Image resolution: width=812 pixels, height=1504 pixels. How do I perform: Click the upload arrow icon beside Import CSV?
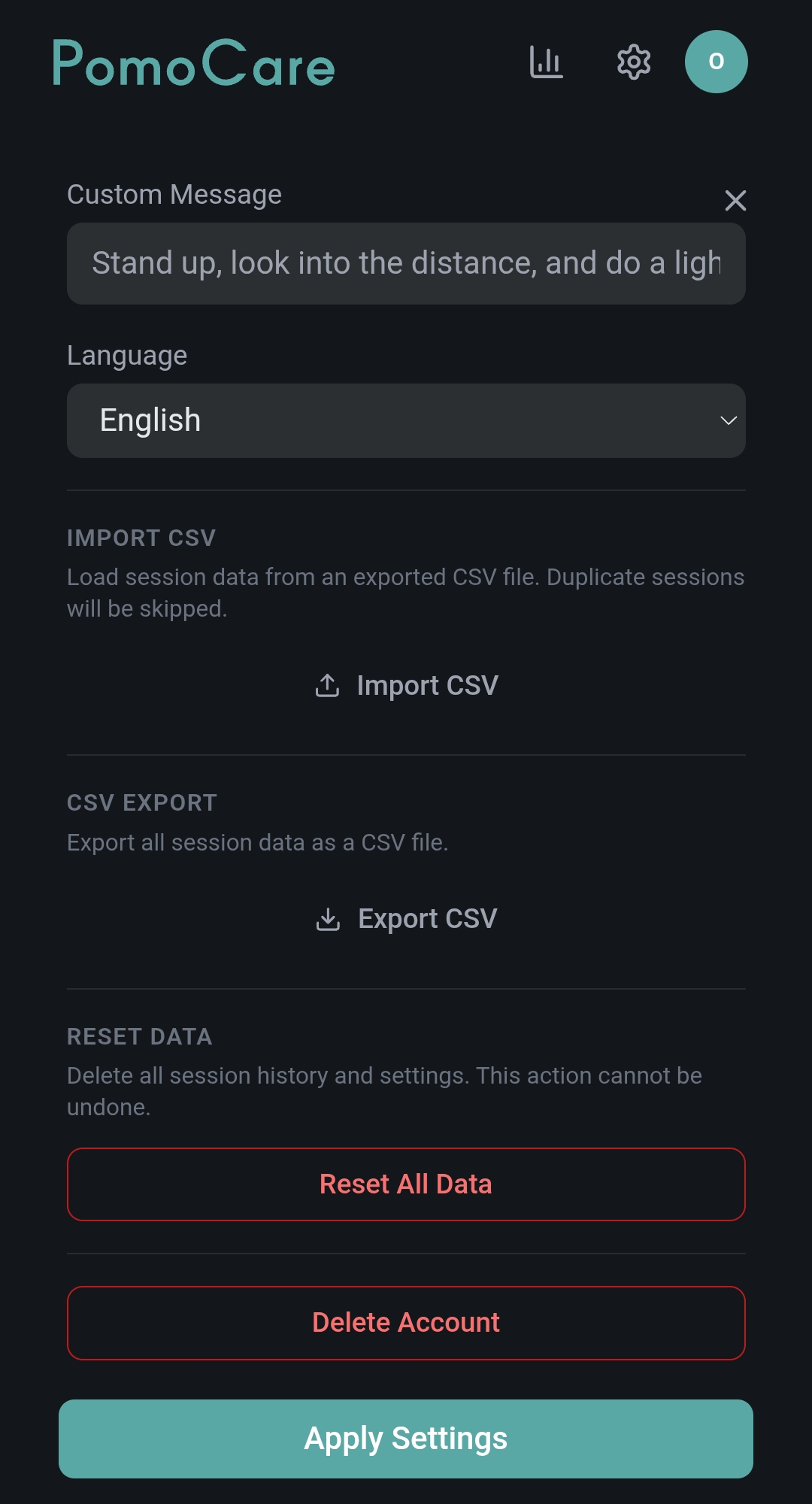coord(327,685)
